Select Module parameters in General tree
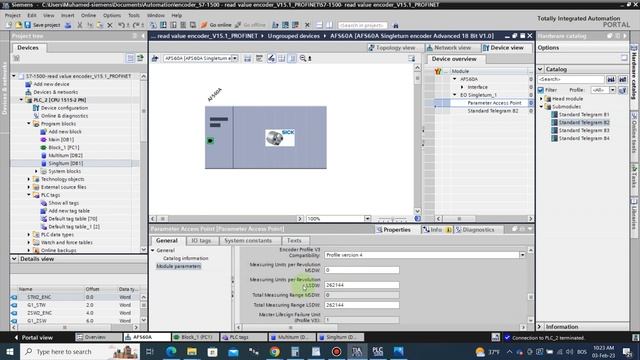The image size is (640, 360). 179,266
